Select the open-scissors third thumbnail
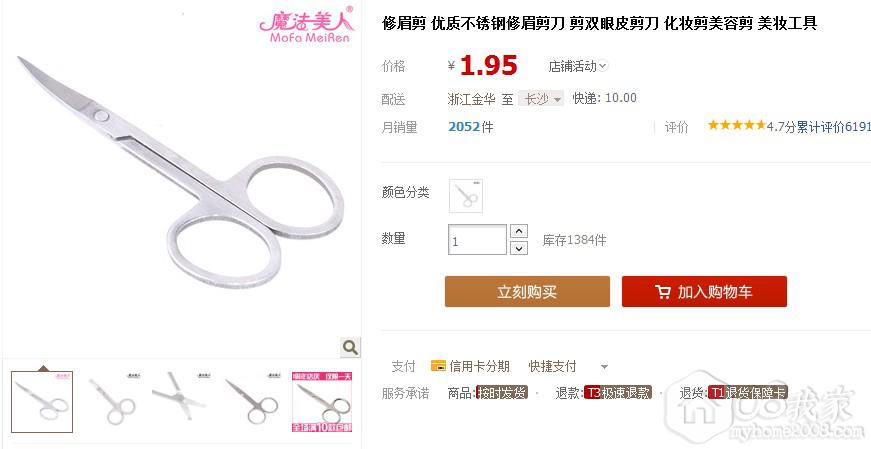The image size is (871, 449). pos(178,402)
